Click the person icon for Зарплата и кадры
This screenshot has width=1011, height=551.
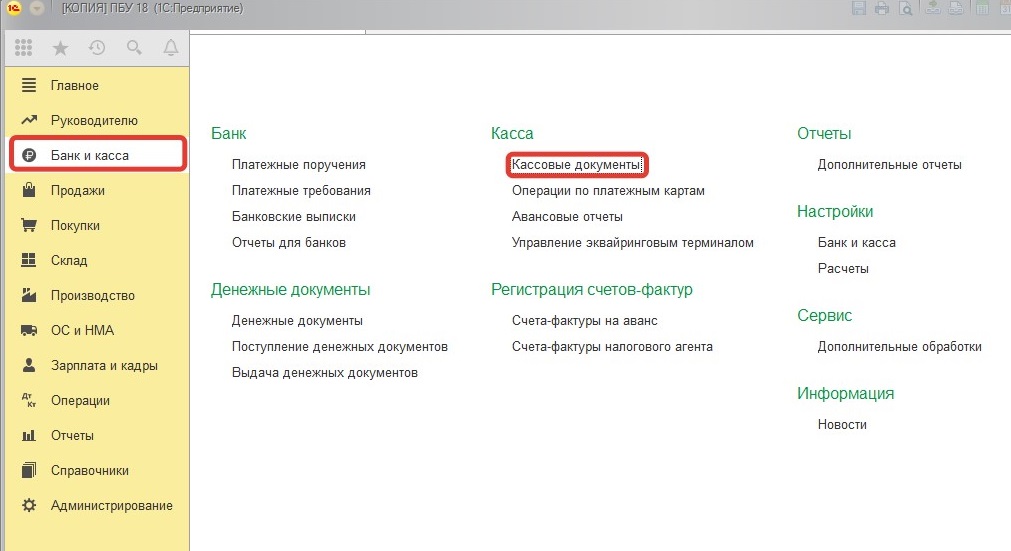[29, 365]
